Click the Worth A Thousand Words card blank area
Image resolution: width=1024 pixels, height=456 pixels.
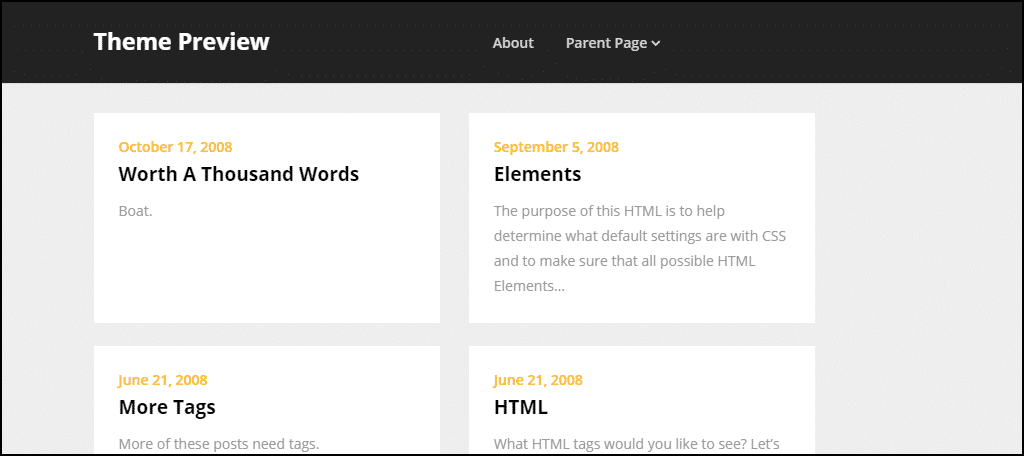(266, 274)
